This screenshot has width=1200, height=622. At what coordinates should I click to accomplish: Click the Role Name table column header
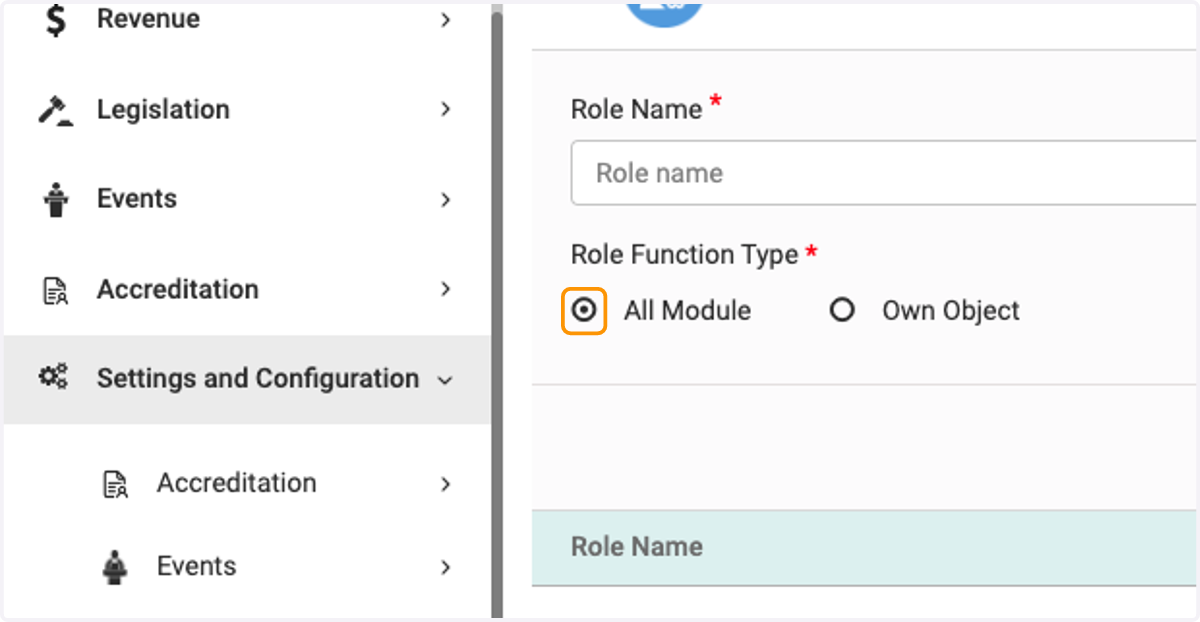[636, 547]
